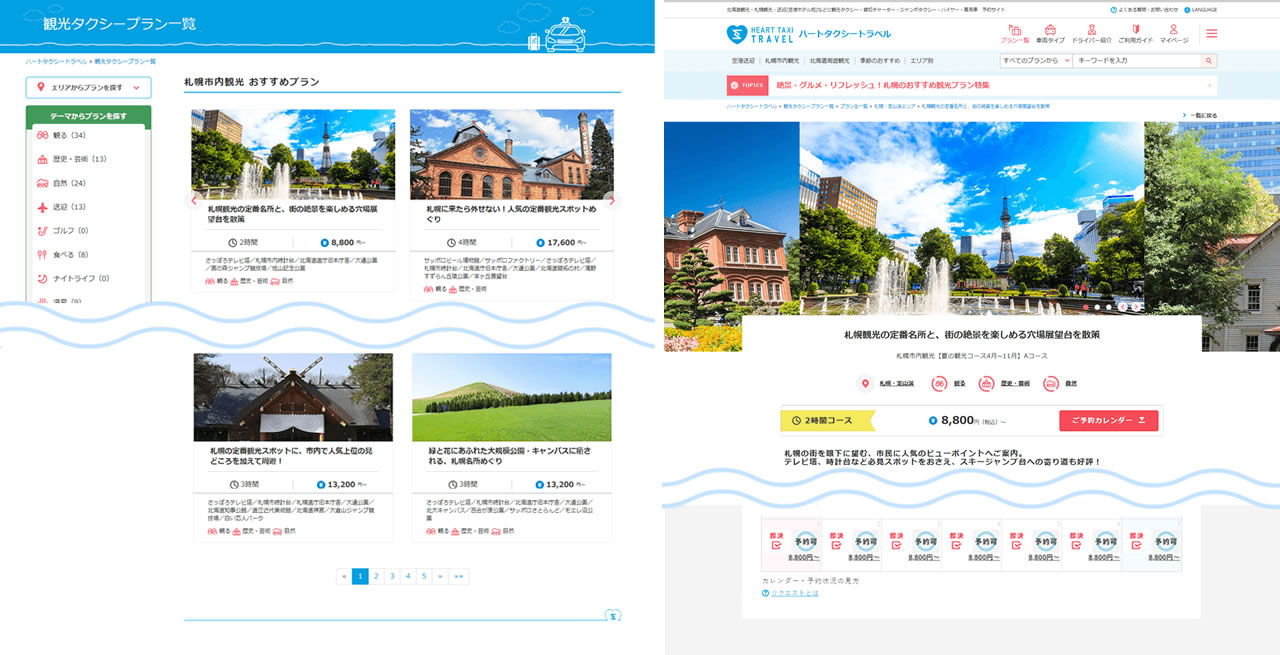
Task: Click the keyword search magnifier icon
Action: (x=1209, y=61)
